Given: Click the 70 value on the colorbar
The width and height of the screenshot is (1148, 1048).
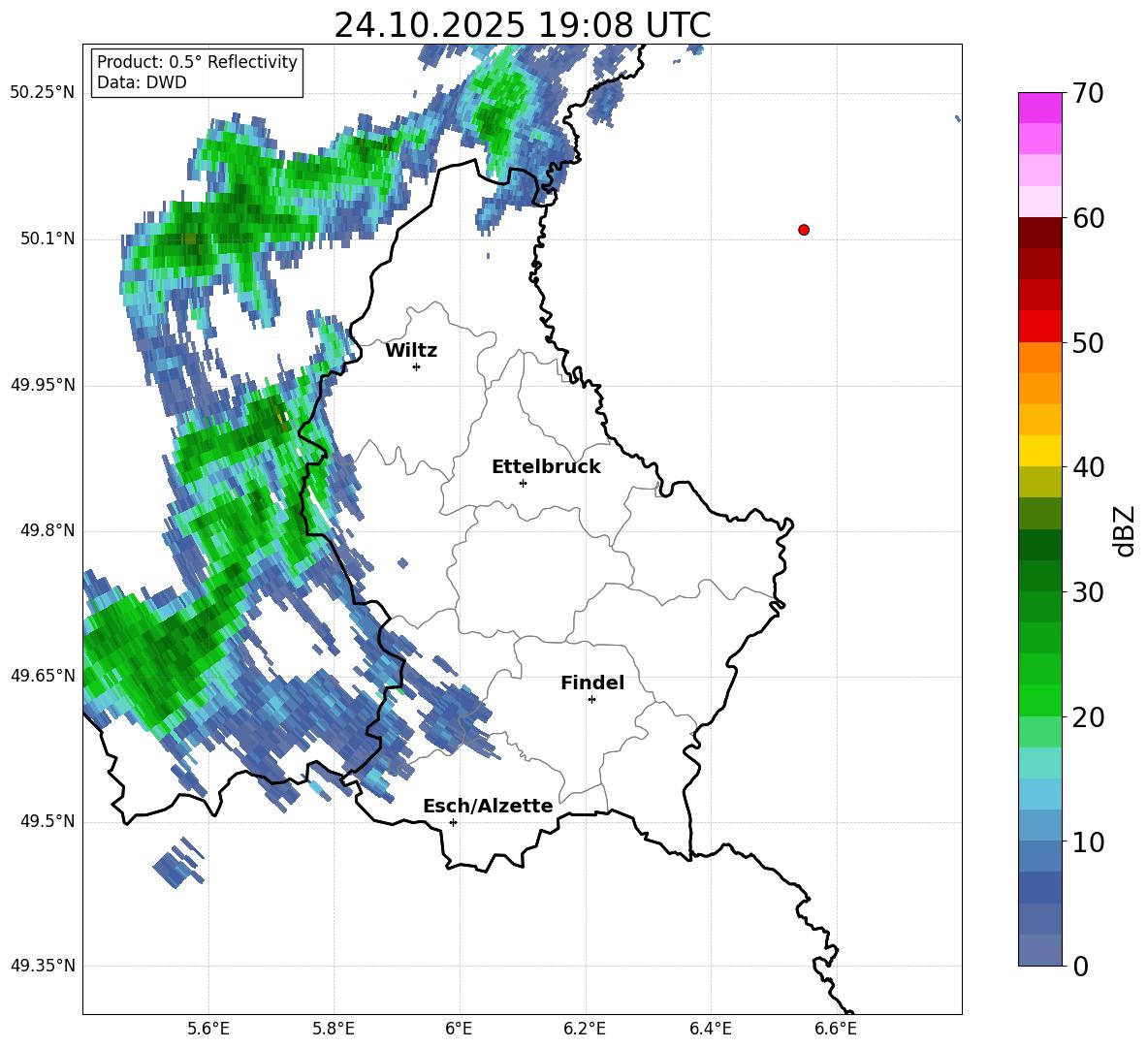Looking at the screenshot, I should [1087, 94].
